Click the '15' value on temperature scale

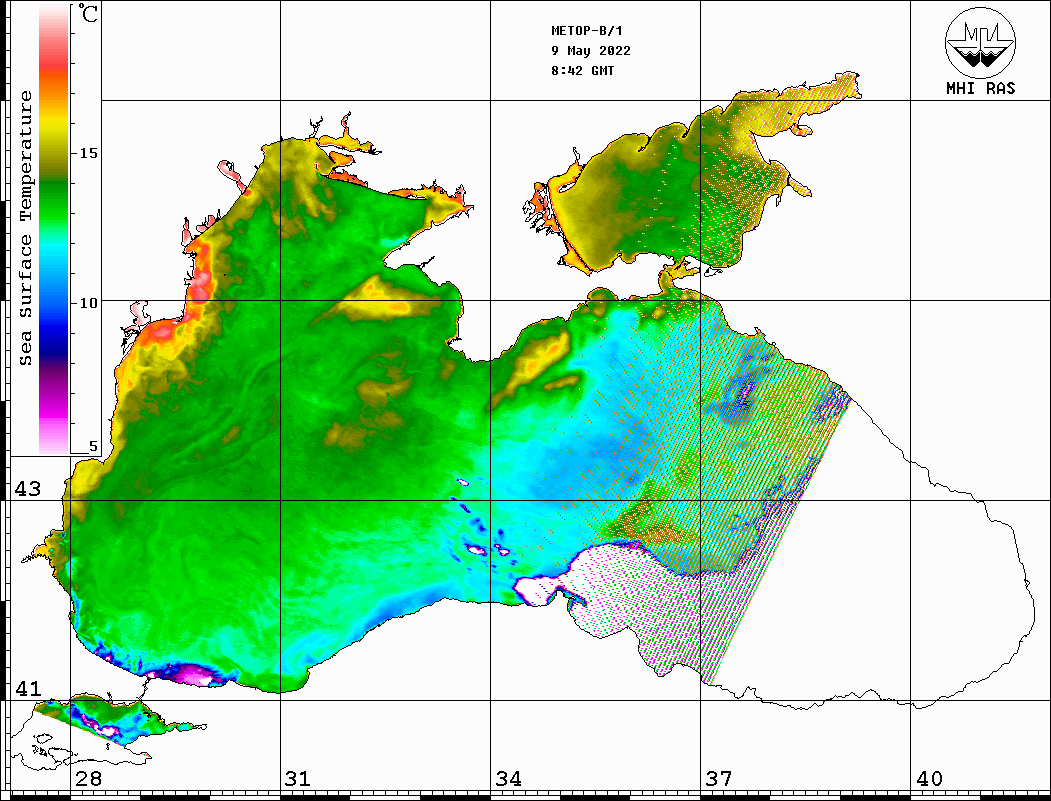pos(88,153)
